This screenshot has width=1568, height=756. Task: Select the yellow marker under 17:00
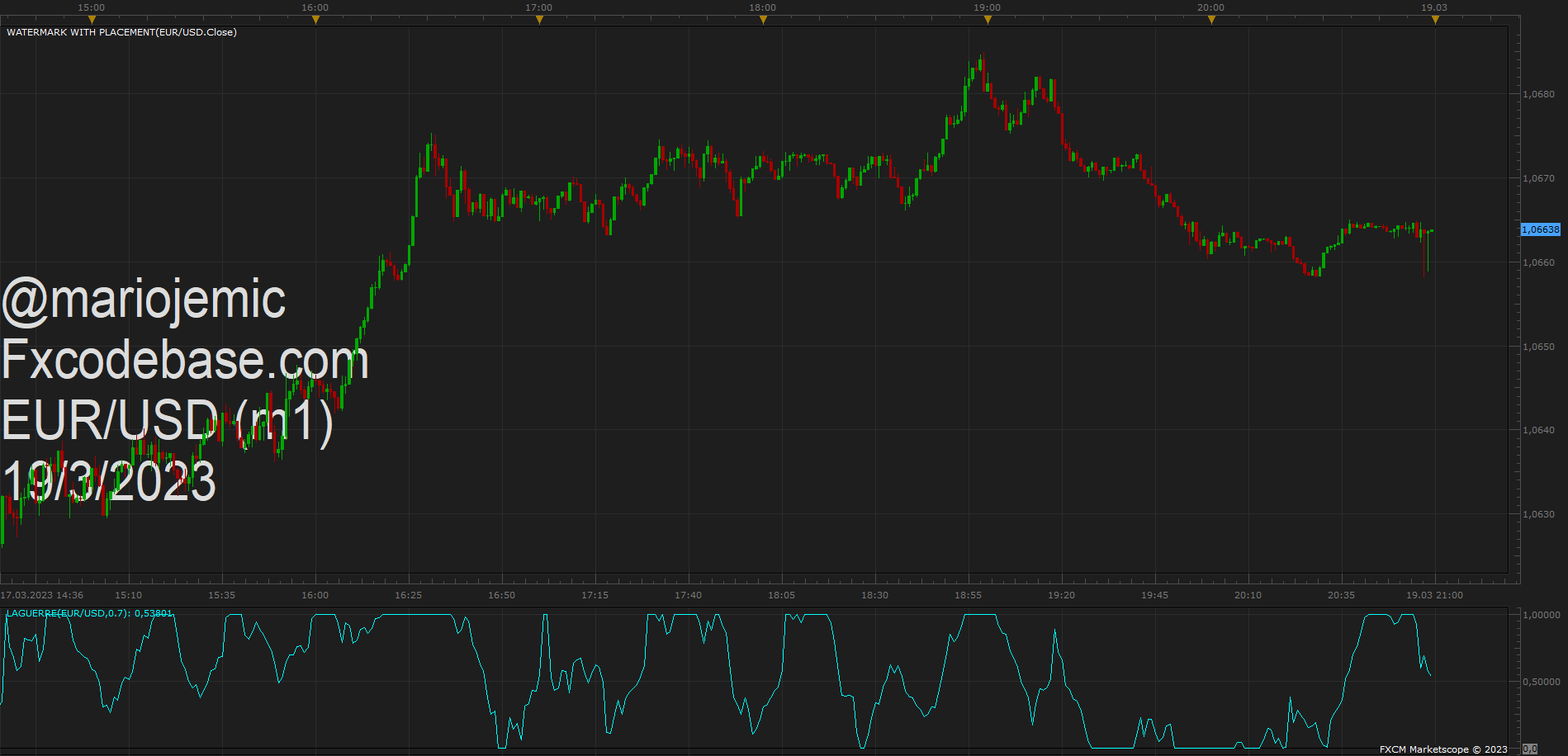pyautogui.click(x=539, y=21)
